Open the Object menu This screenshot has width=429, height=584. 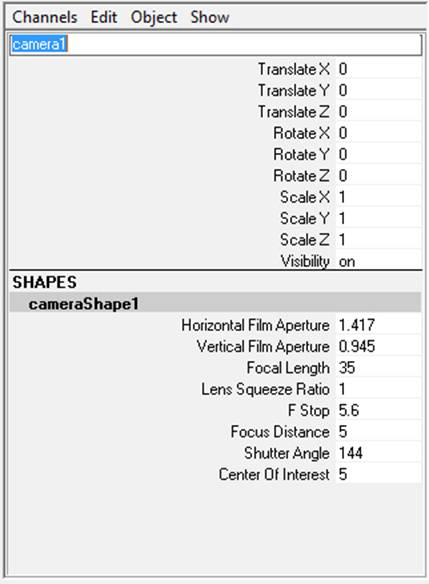[x=154, y=17]
